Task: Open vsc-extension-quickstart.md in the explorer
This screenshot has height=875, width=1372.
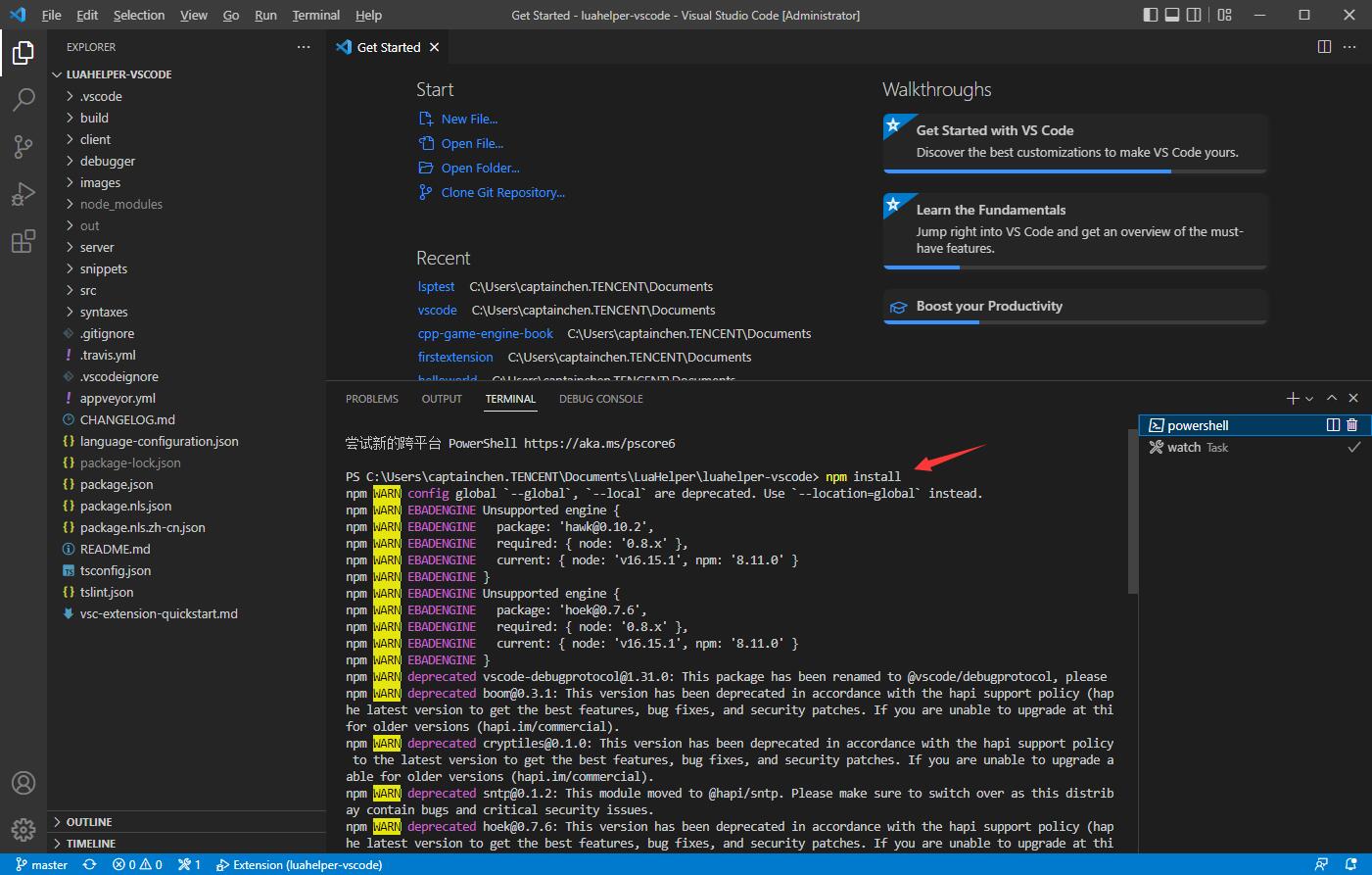Action: coord(186,613)
